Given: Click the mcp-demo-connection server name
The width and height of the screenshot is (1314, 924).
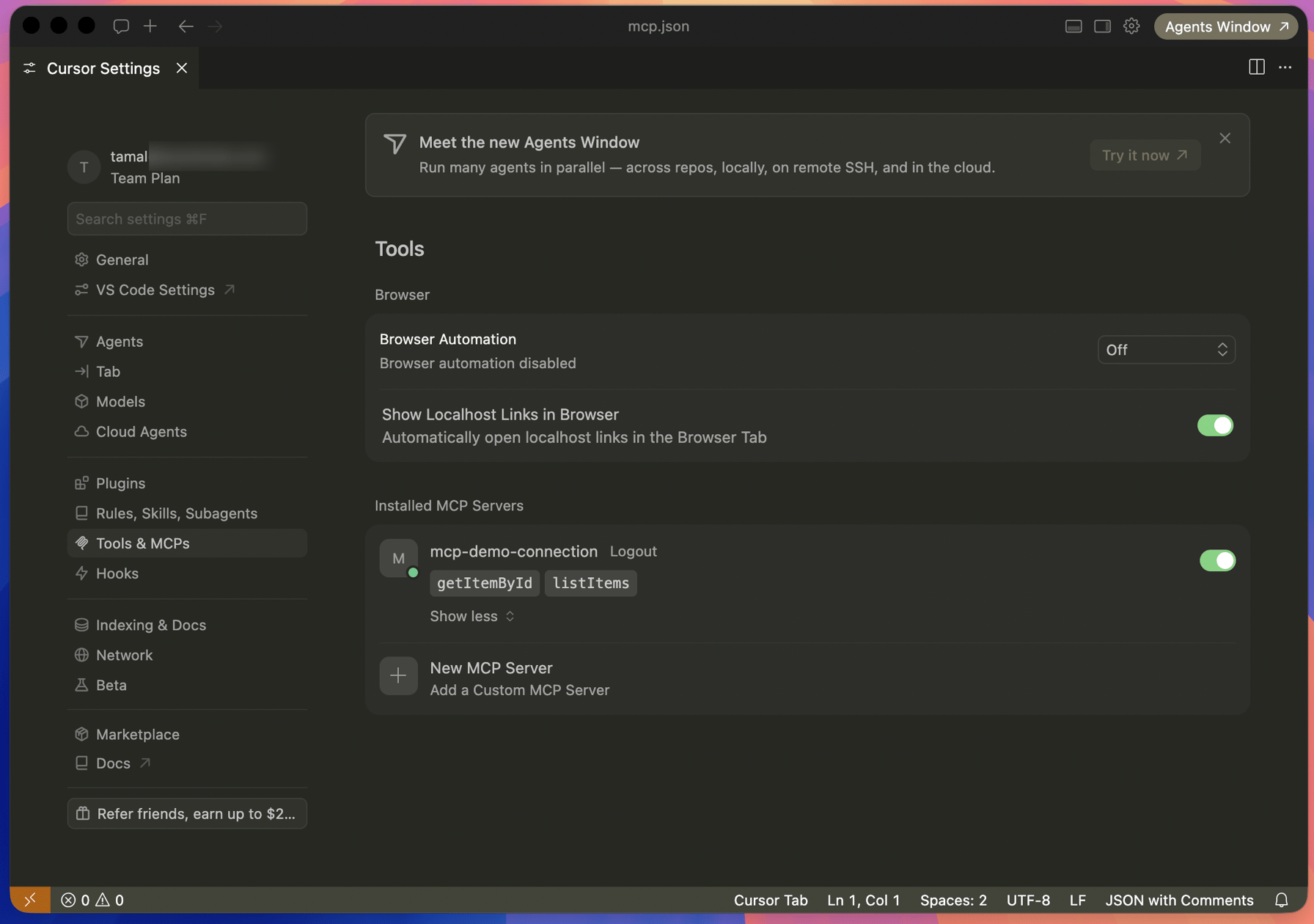Looking at the screenshot, I should point(513,551).
